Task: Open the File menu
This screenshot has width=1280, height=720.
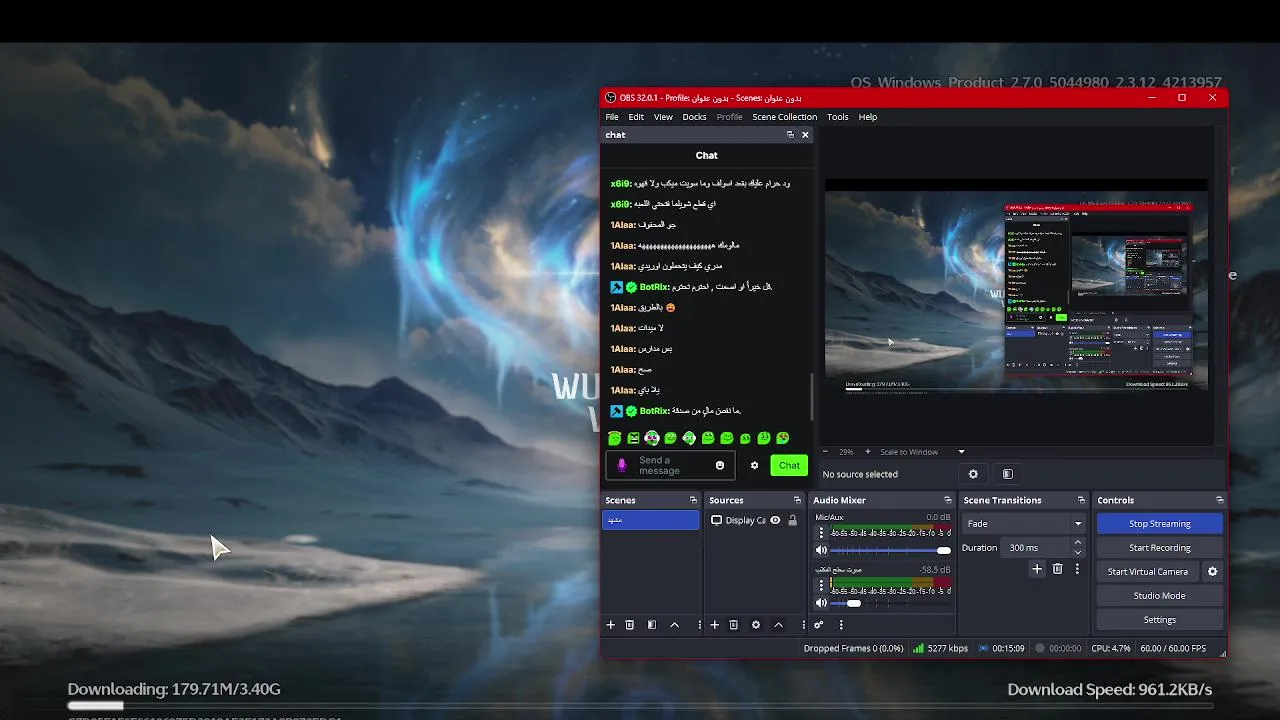Action: (612, 117)
